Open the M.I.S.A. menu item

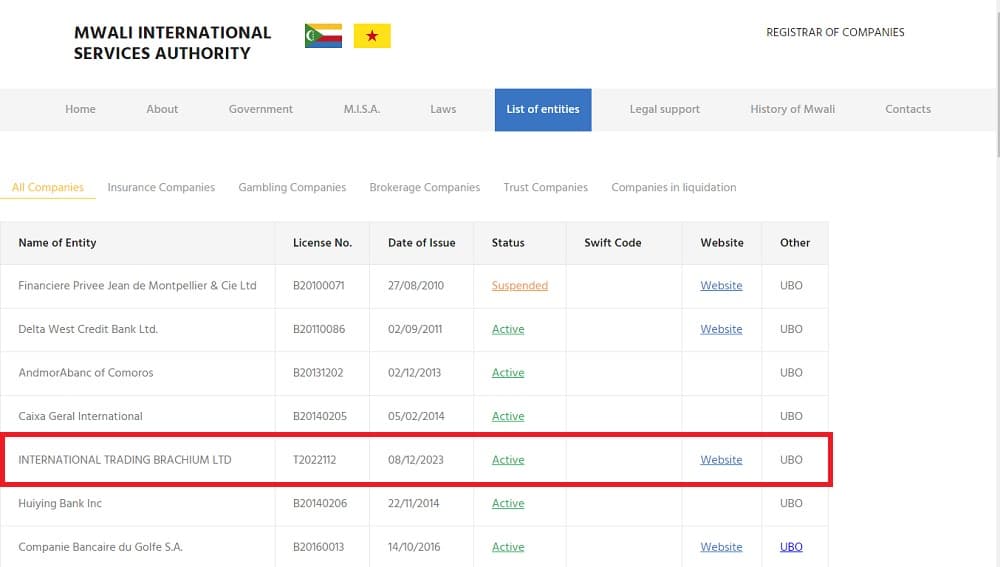tap(362, 109)
